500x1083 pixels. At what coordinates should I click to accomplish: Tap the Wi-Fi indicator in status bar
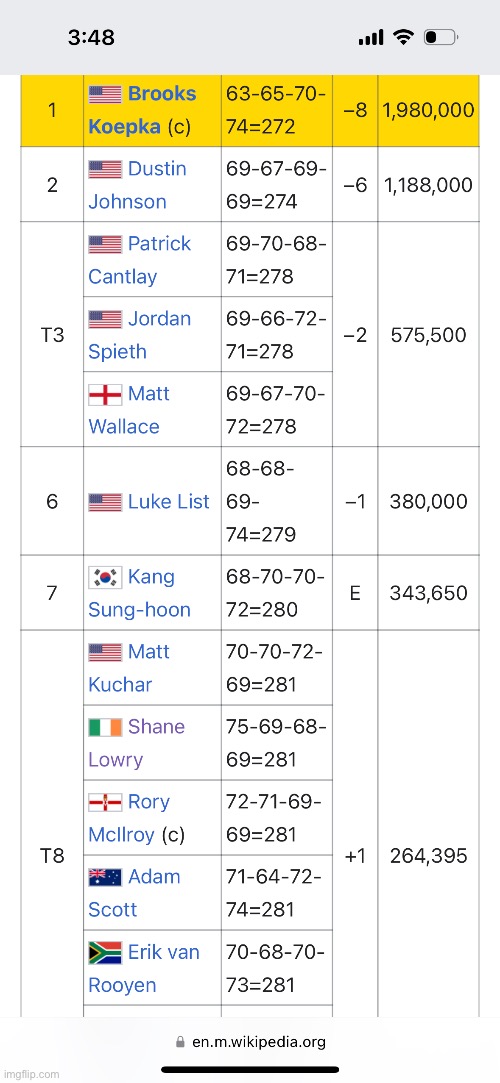(403, 37)
